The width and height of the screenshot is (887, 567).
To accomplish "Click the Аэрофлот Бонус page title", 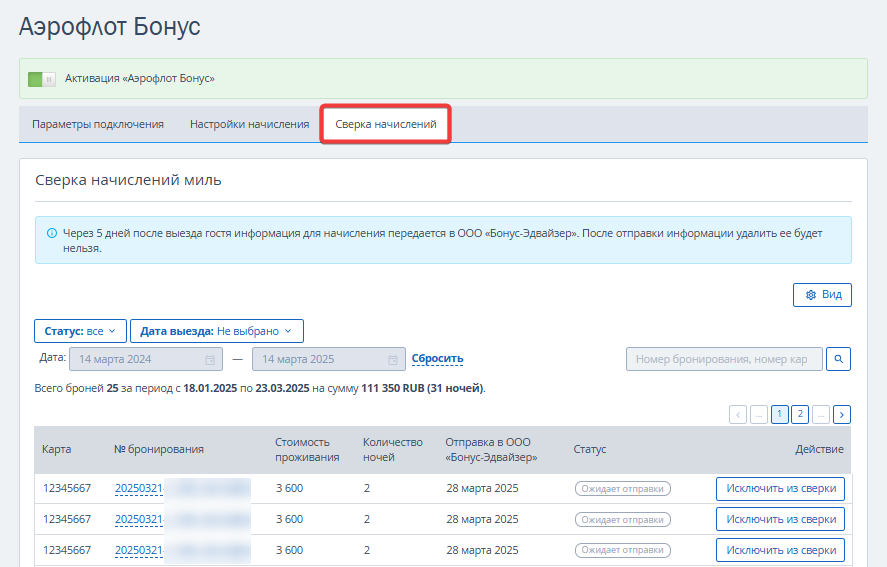I will (x=110, y=27).
